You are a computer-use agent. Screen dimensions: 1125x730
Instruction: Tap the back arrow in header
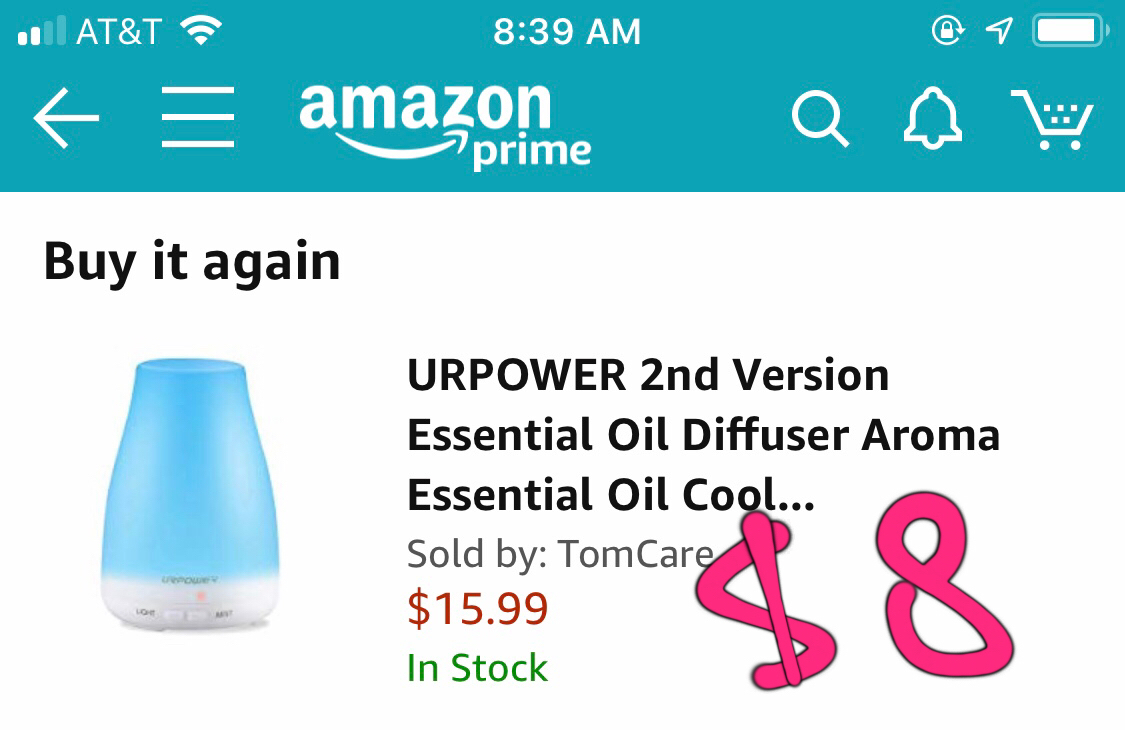66,118
